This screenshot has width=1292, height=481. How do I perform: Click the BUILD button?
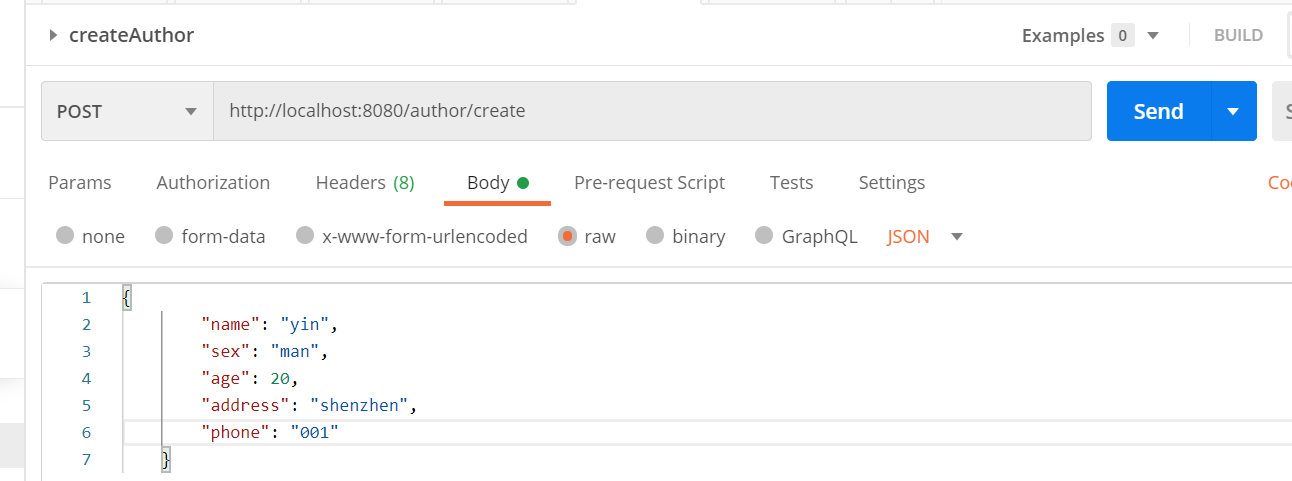[x=1238, y=36]
